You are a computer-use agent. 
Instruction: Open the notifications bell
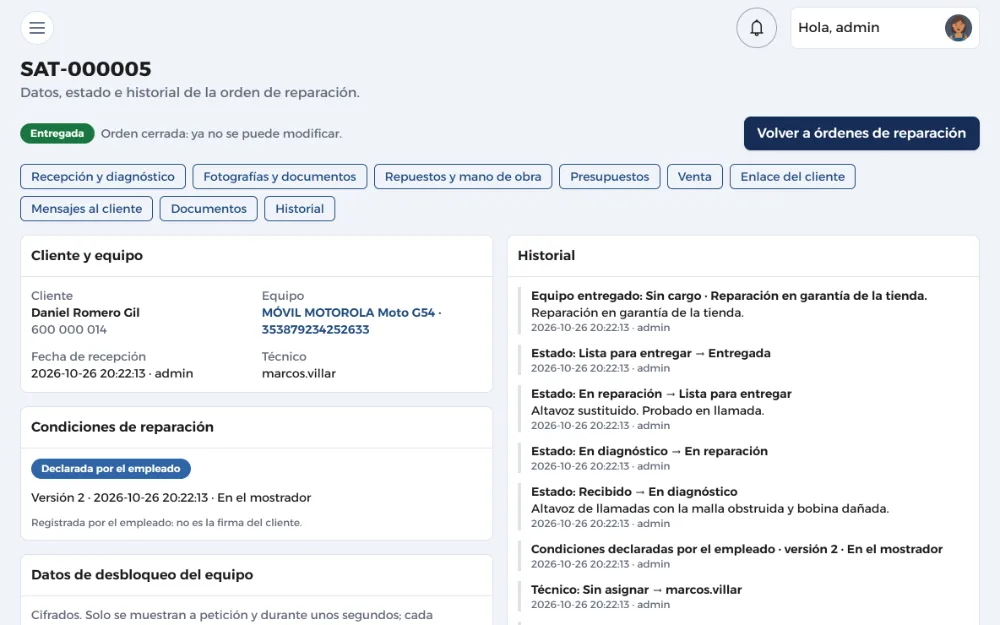pyautogui.click(x=756, y=28)
